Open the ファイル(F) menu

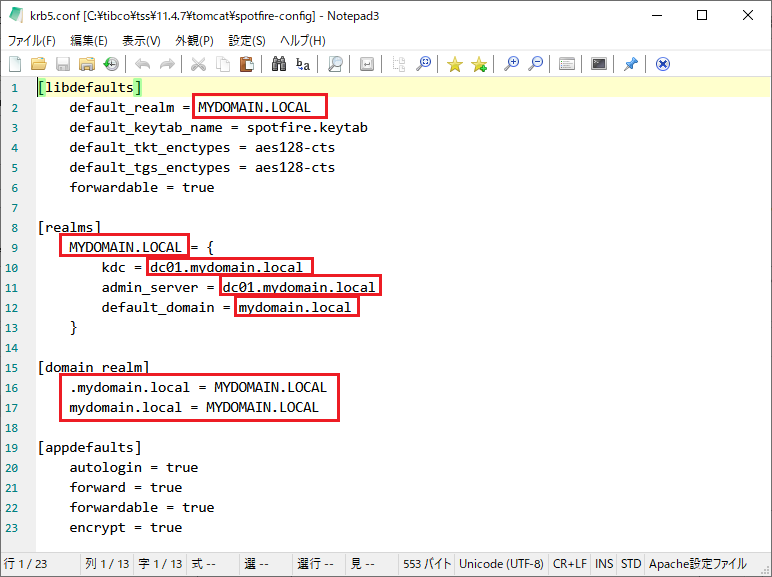pos(32,40)
